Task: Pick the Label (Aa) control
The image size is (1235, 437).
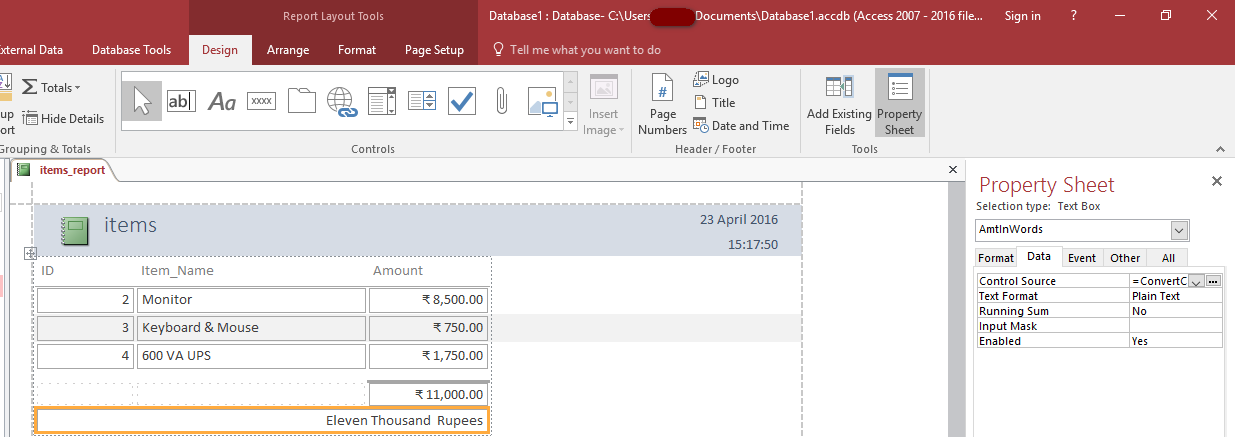Action: 222,101
